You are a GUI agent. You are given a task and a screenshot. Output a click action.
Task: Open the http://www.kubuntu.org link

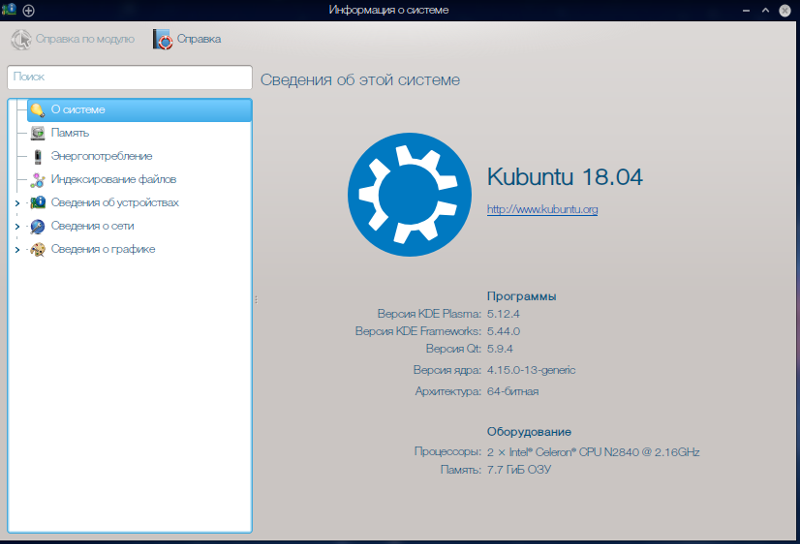[x=542, y=209]
